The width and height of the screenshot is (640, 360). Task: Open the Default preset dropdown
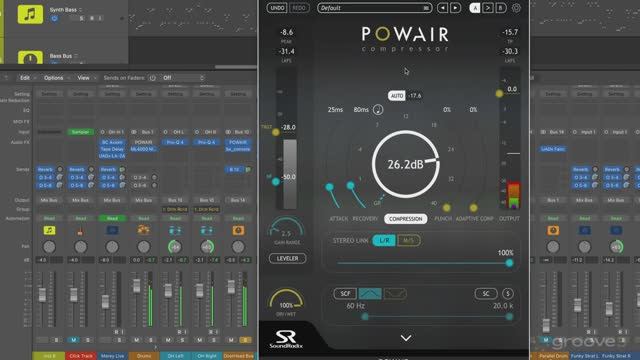coord(374,8)
